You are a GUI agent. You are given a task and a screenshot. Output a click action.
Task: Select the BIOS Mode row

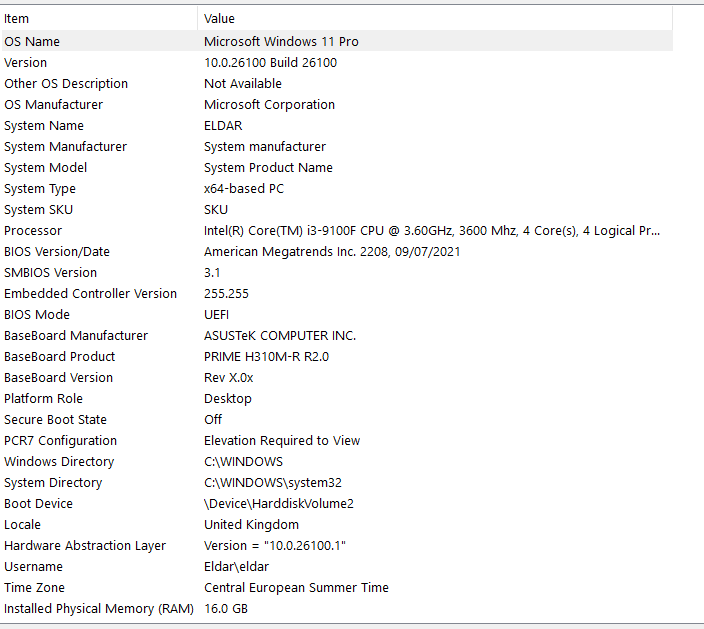click(337, 315)
